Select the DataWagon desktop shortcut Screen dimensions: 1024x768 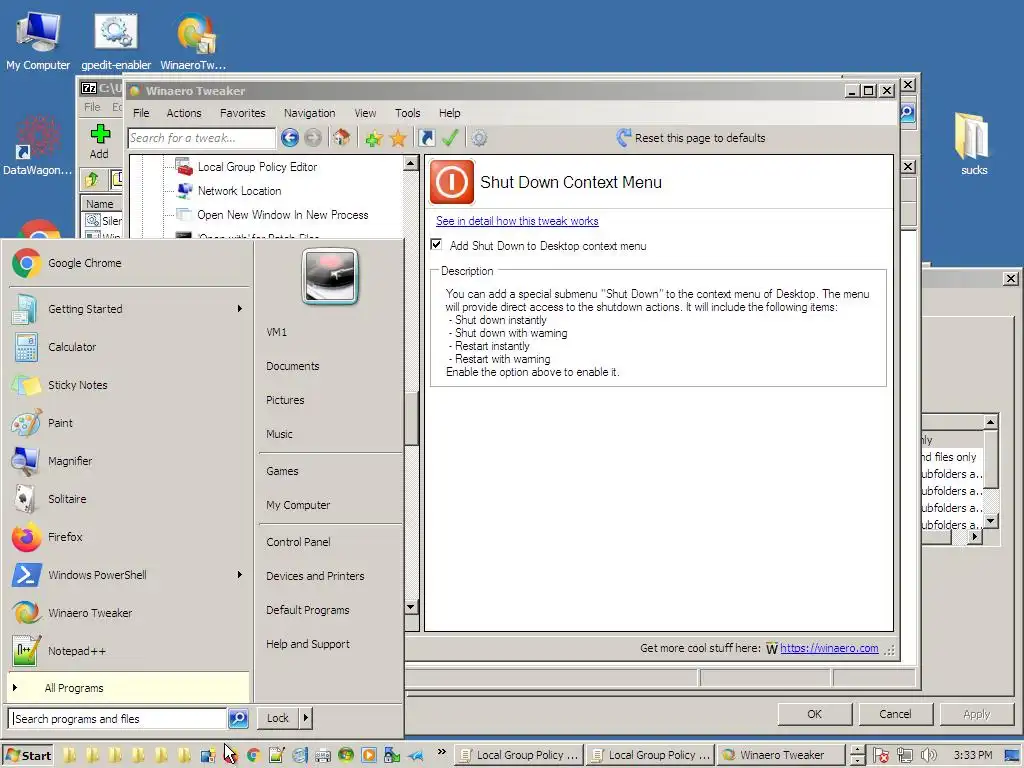click(37, 145)
